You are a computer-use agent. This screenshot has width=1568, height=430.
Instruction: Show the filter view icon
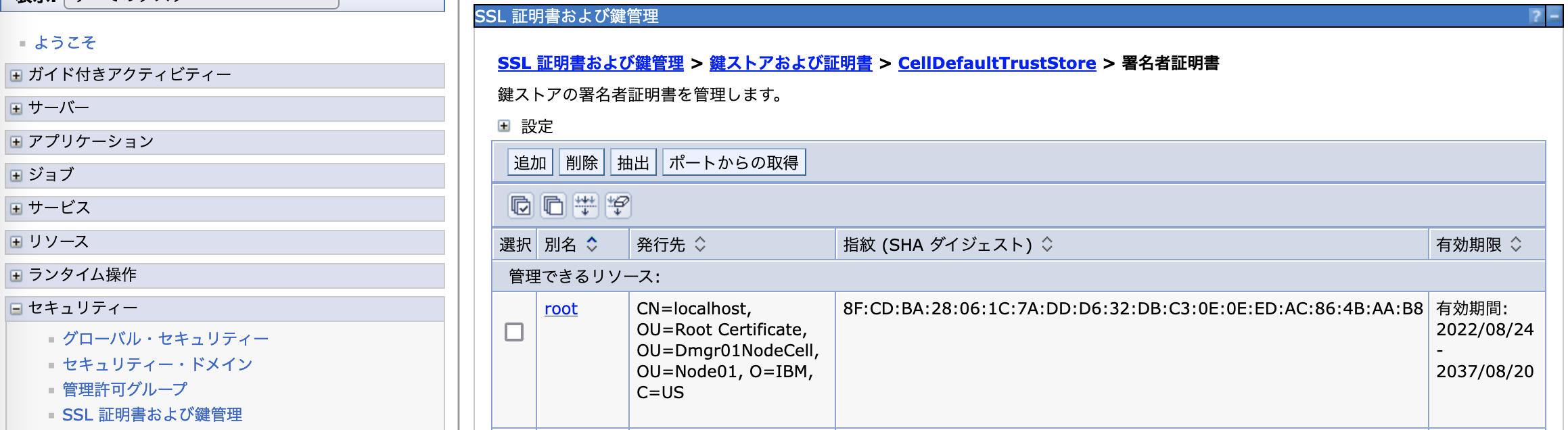(586, 206)
